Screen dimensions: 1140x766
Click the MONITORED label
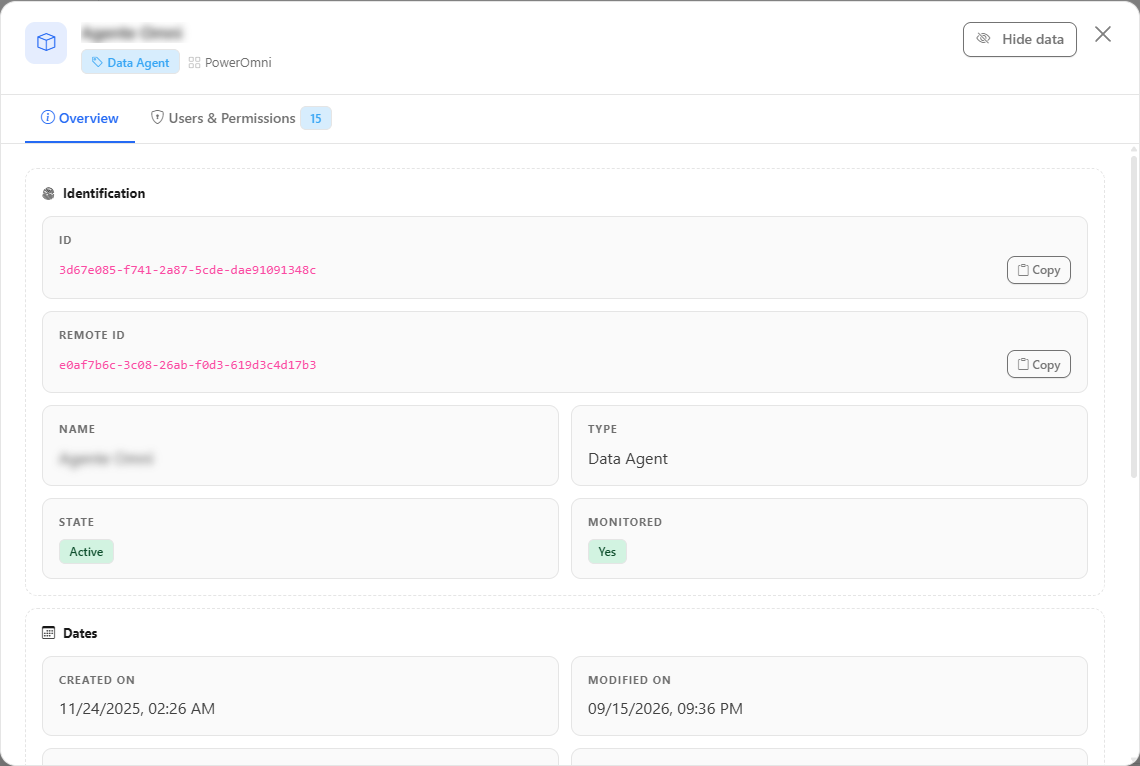[625, 522]
